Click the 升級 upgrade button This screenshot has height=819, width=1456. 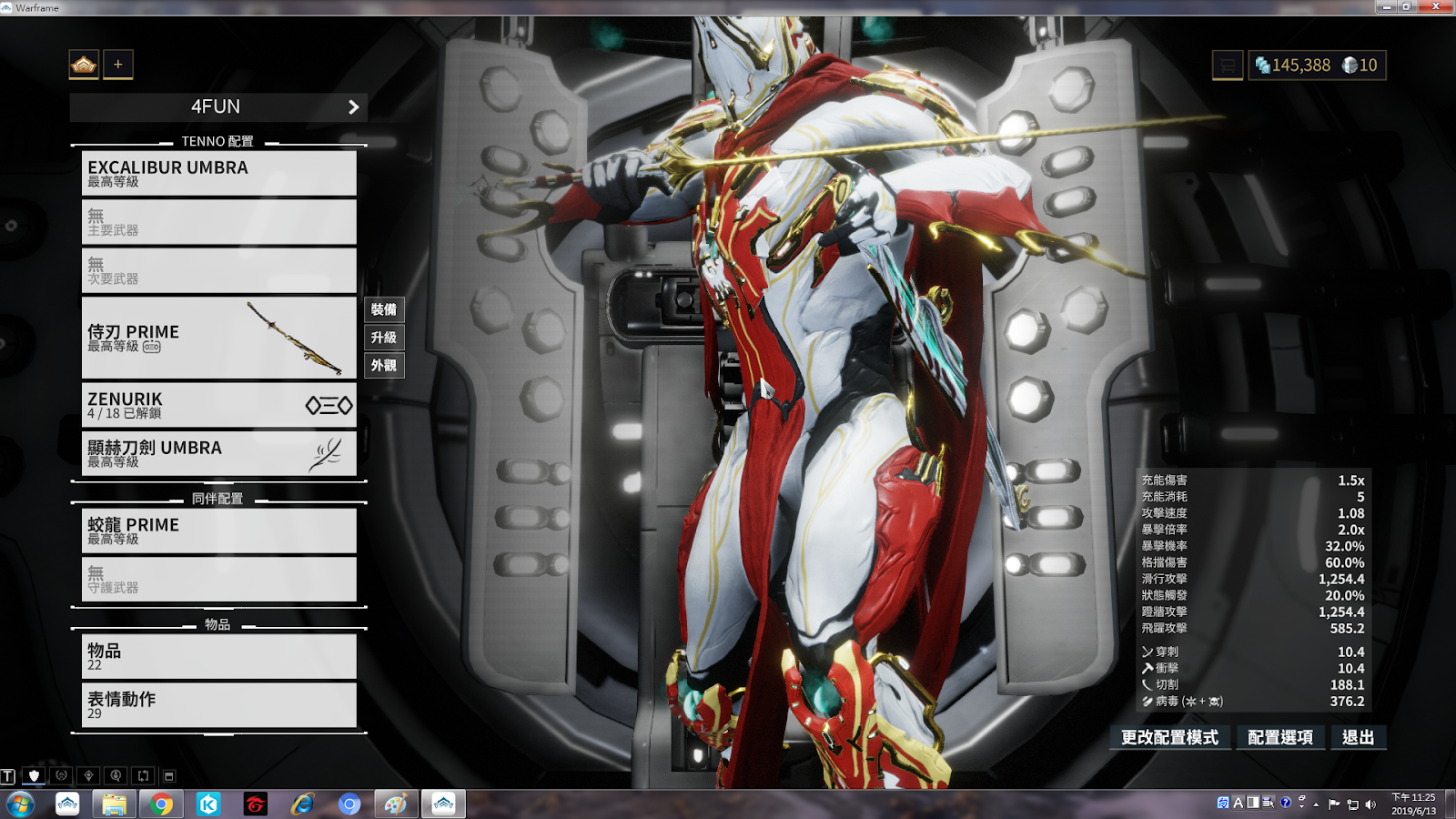pyautogui.click(x=384, y=338)
